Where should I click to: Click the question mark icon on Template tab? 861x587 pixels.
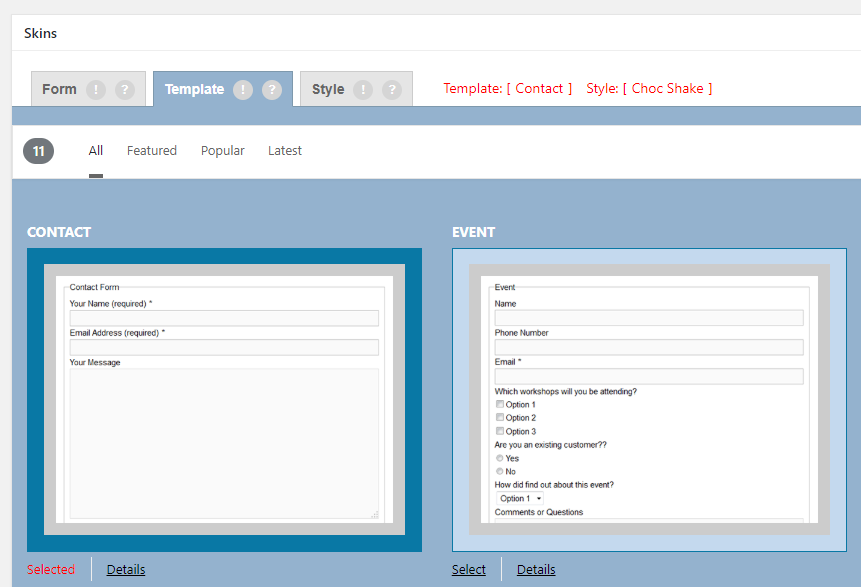pos(272,89)
